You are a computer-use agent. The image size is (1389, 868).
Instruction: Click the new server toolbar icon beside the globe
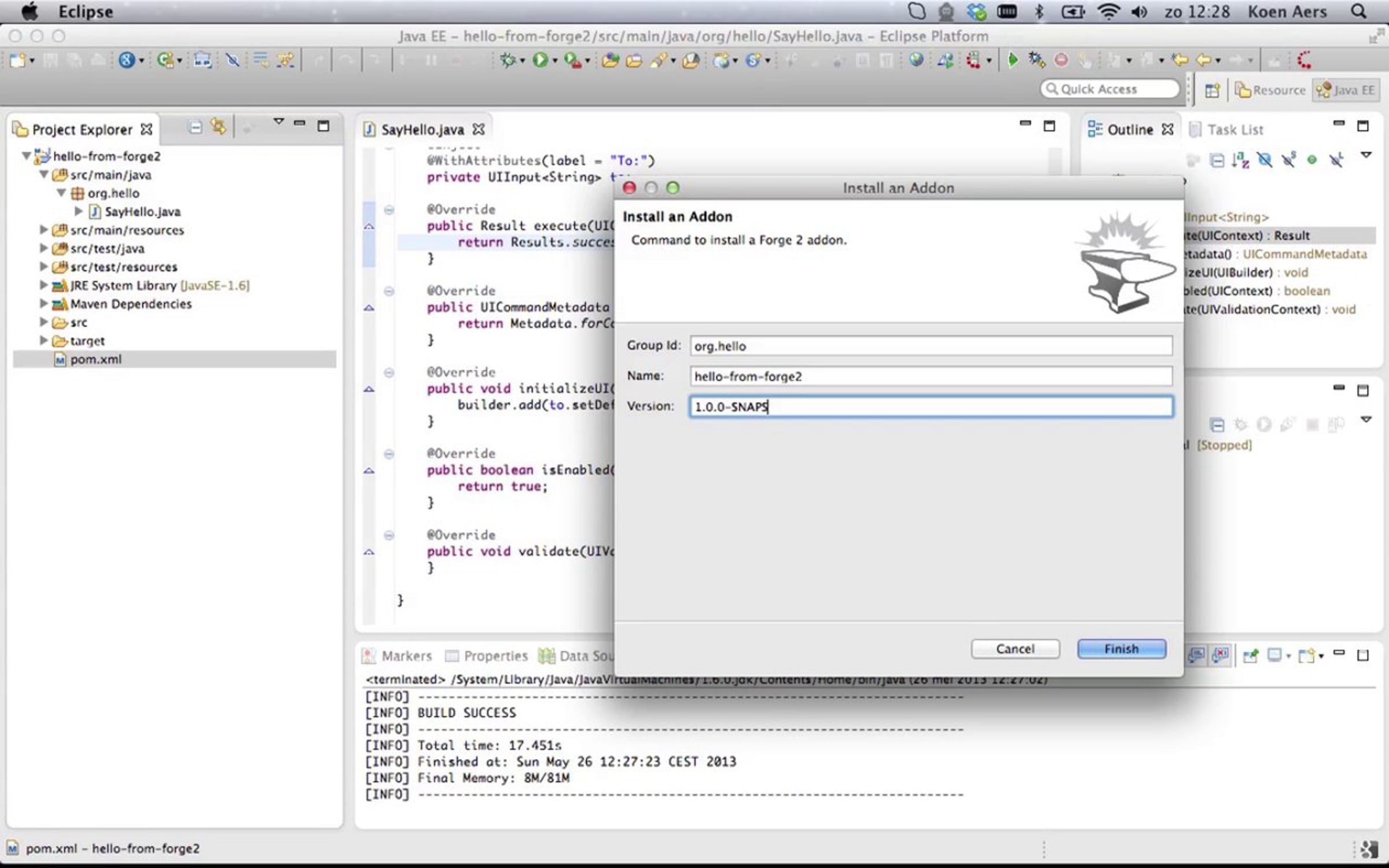tap(945, 60)
